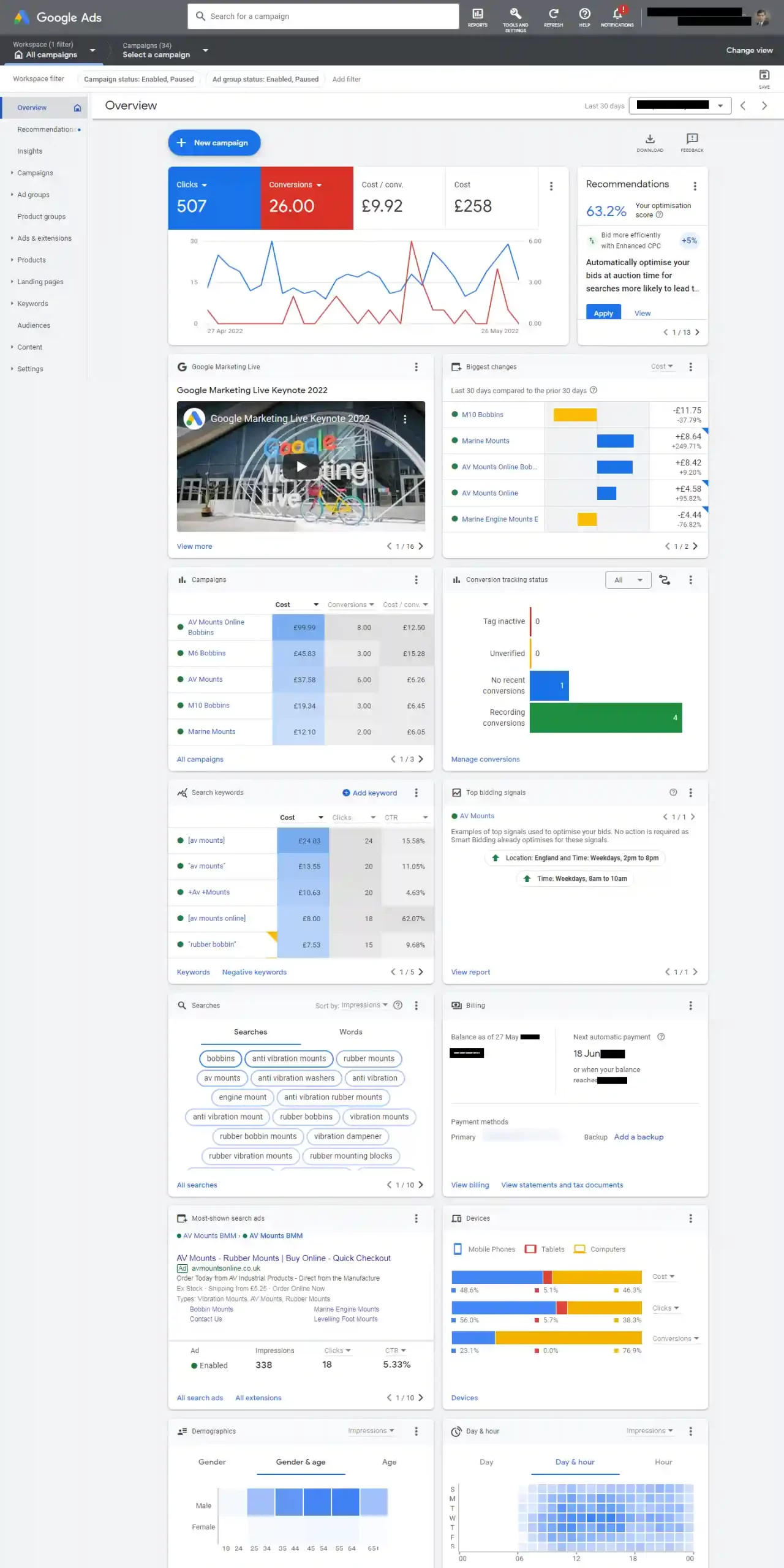Click Top bidding signals help icon
Image resolution: width=784 pixels, height=1568 pixels.
[x=673, y=793]
